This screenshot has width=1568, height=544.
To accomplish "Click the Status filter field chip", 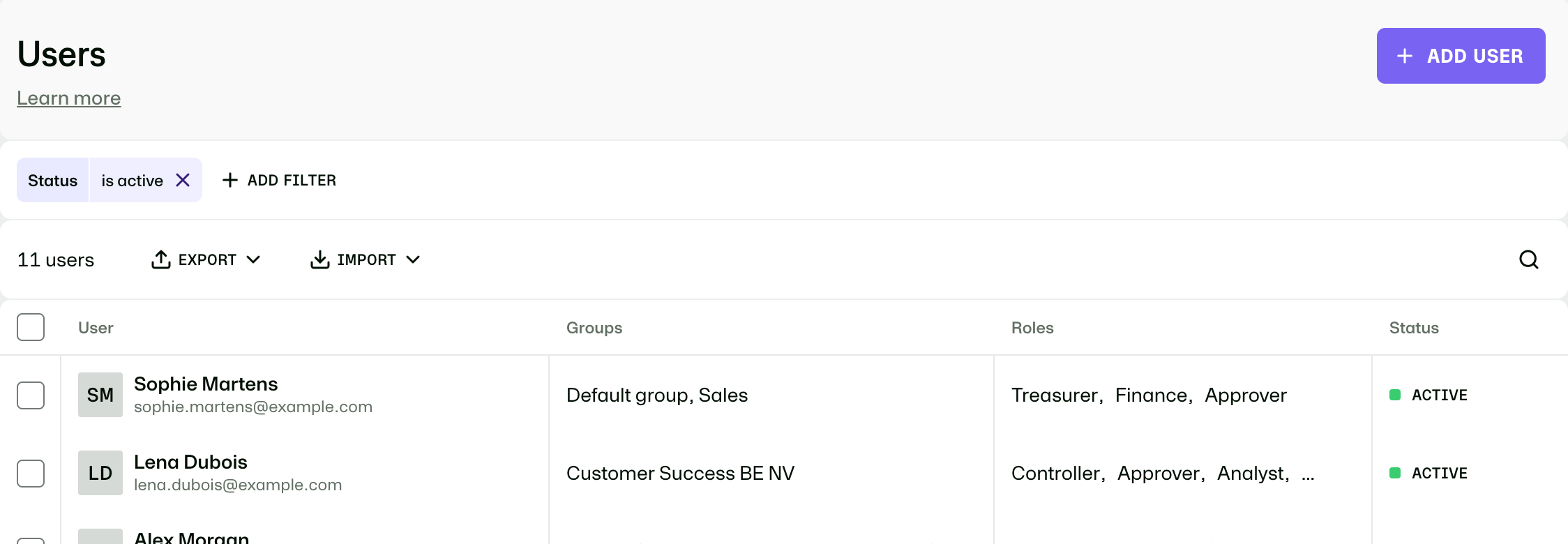I will tap(53, 180).
